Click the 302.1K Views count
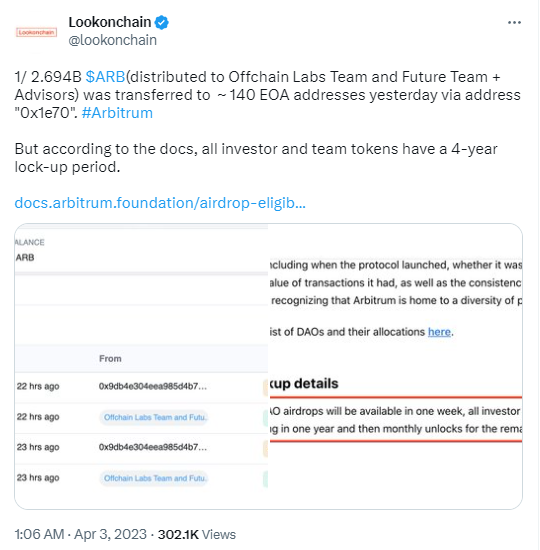The width and height of the screenshot is (540, 550). [196, 534]
